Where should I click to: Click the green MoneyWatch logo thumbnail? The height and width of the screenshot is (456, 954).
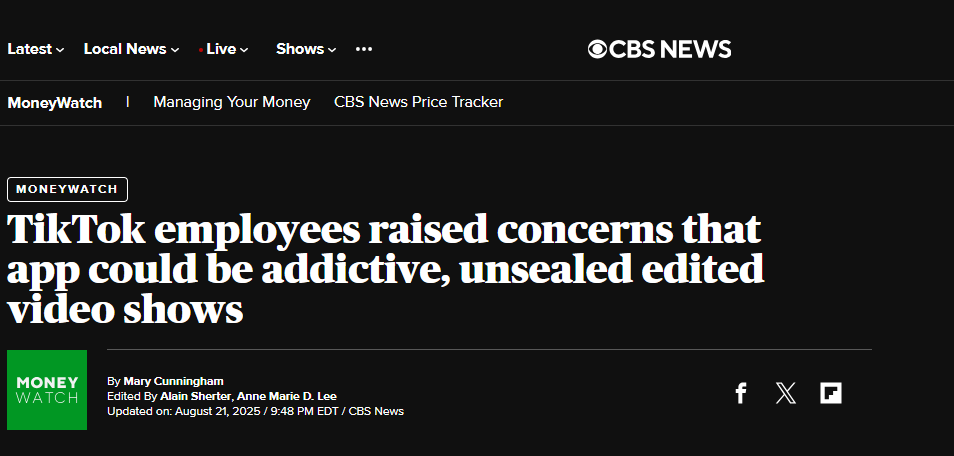(x=47, y=390)
